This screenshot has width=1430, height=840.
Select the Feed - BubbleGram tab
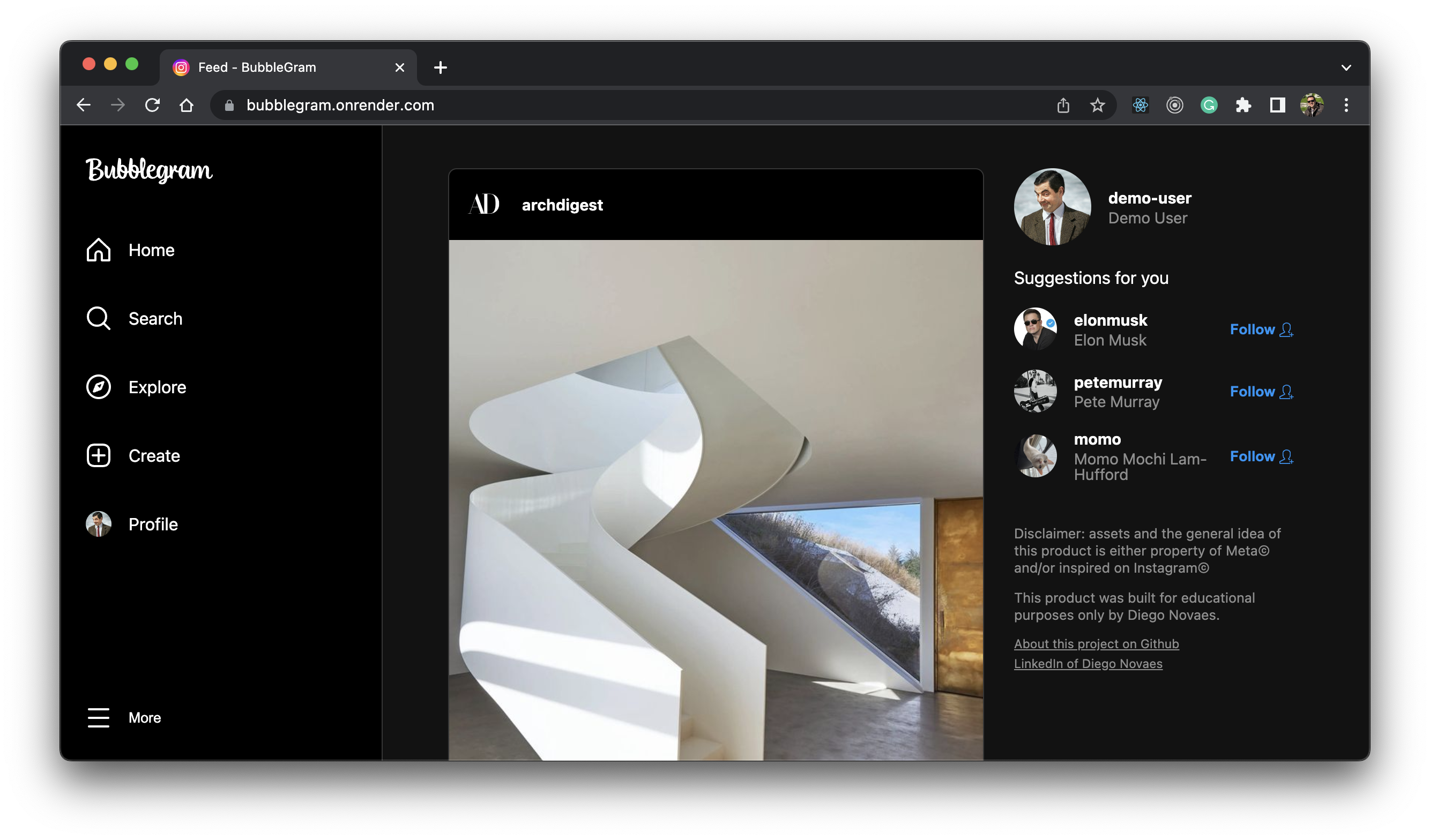point(288,67)
